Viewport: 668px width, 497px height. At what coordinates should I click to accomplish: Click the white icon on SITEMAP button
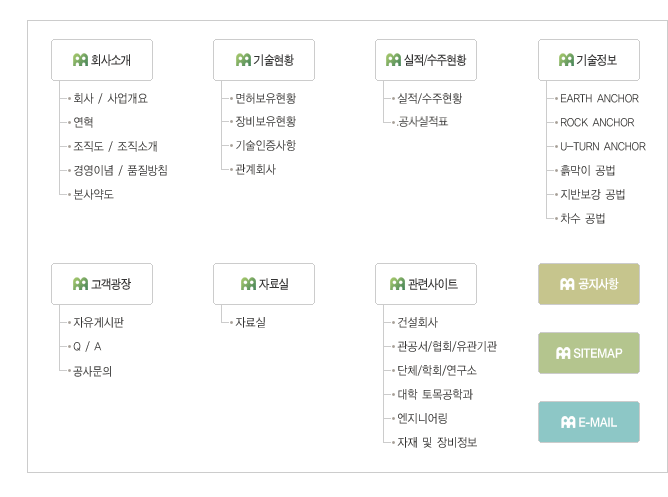563,353
